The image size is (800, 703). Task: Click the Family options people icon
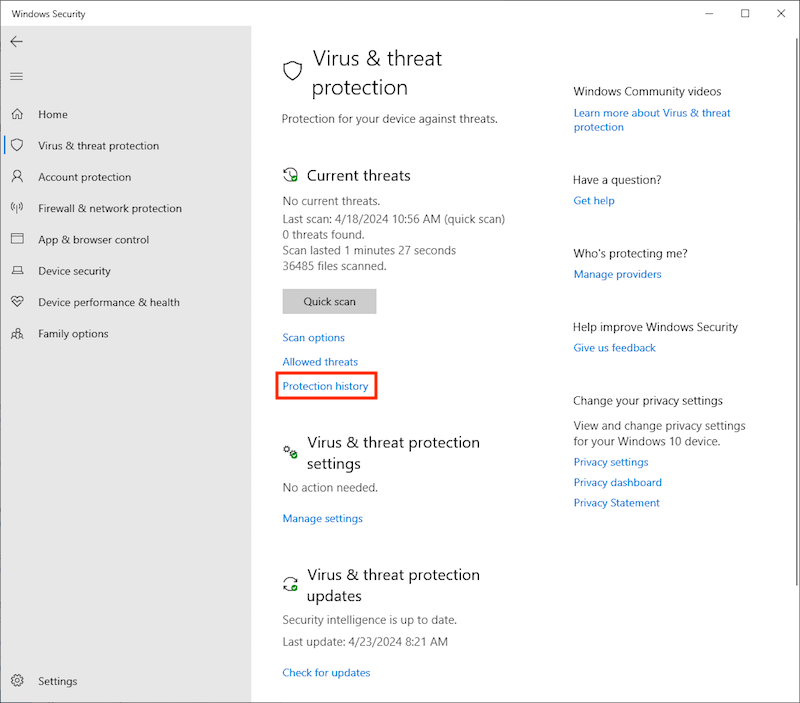[x=17, y=334]
